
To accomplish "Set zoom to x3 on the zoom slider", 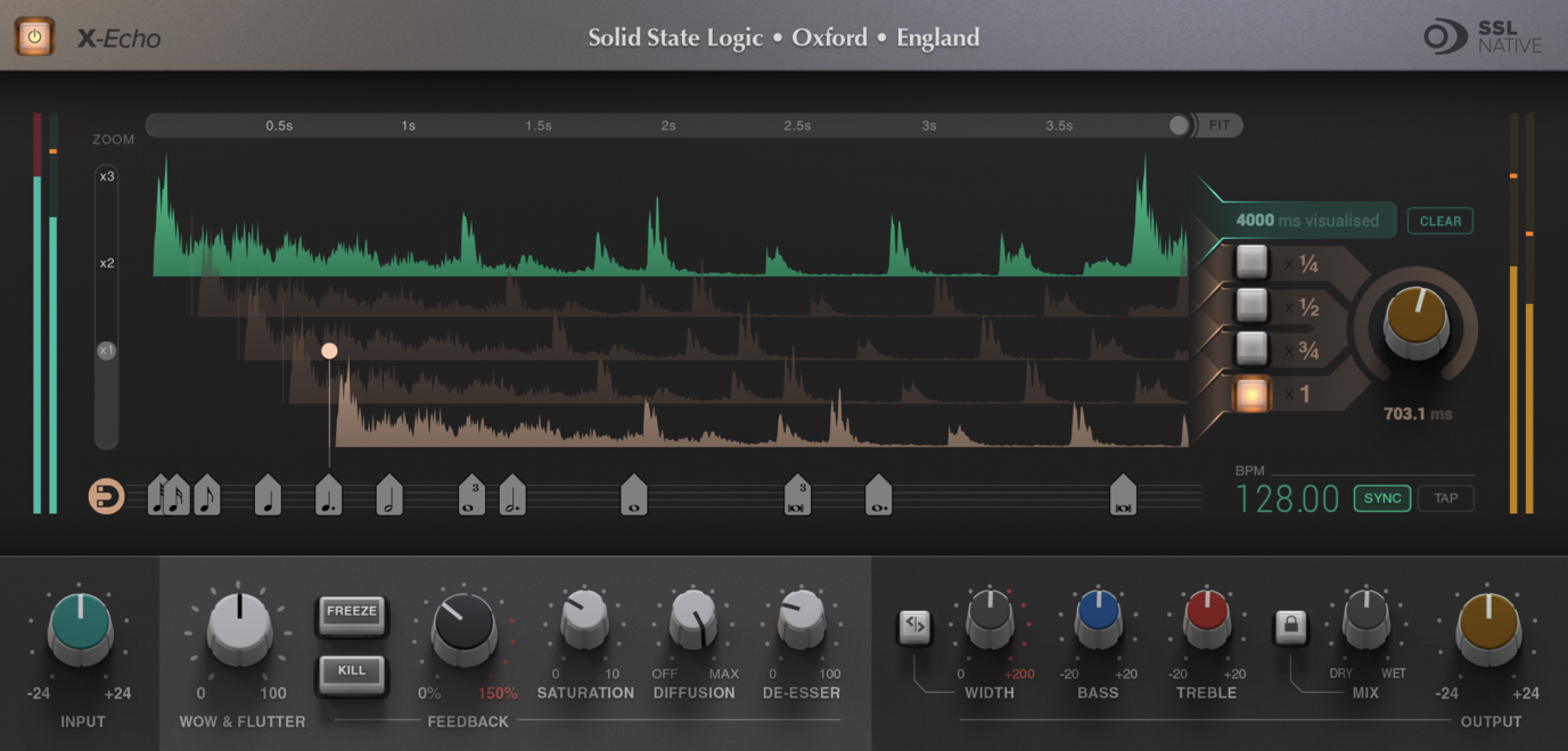I will click(x=107, y=176).
